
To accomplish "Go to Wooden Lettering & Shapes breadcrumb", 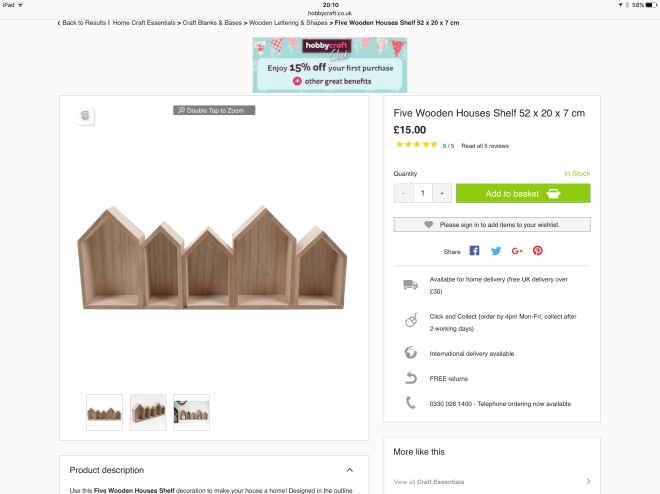I will (x=288, y=22).
